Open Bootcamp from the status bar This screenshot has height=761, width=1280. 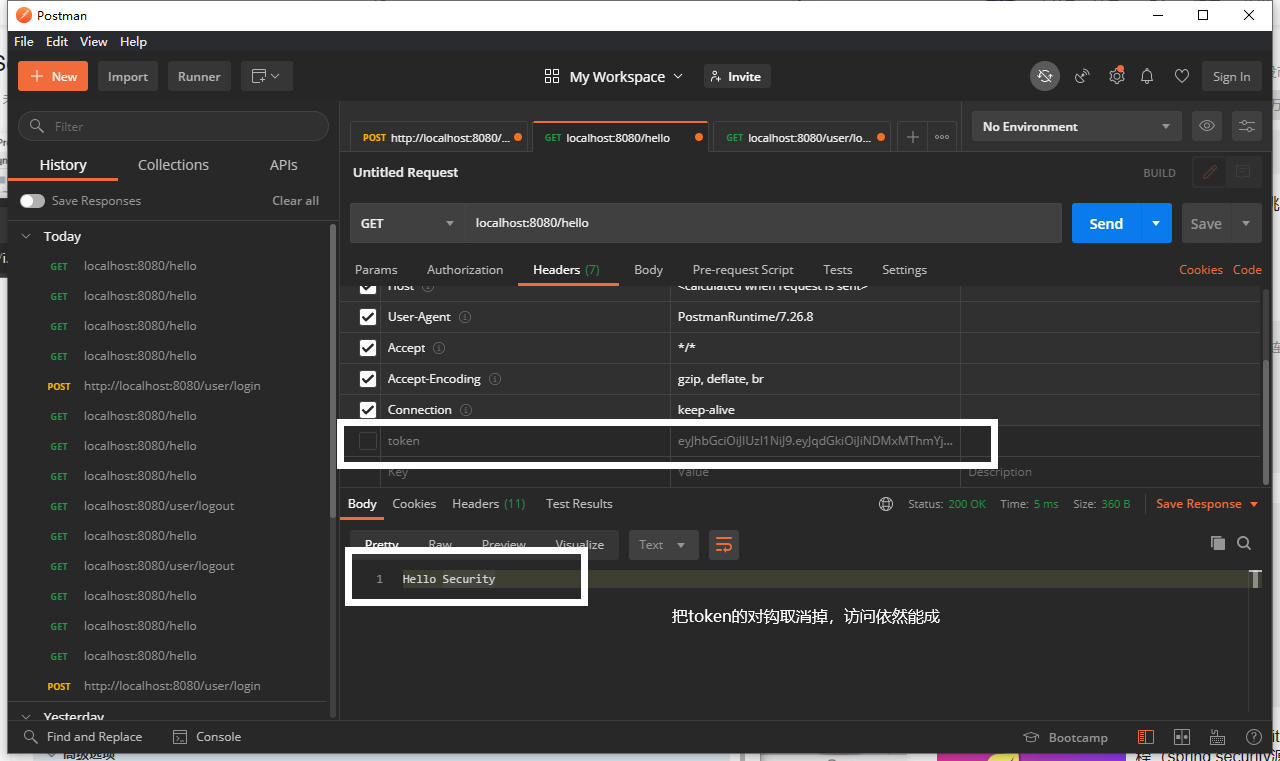(x=1066, y=737)
